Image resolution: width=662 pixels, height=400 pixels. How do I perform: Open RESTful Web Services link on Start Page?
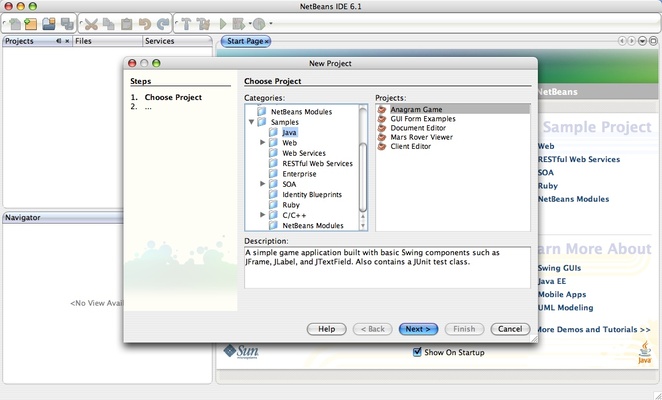(x=579, y=160)
